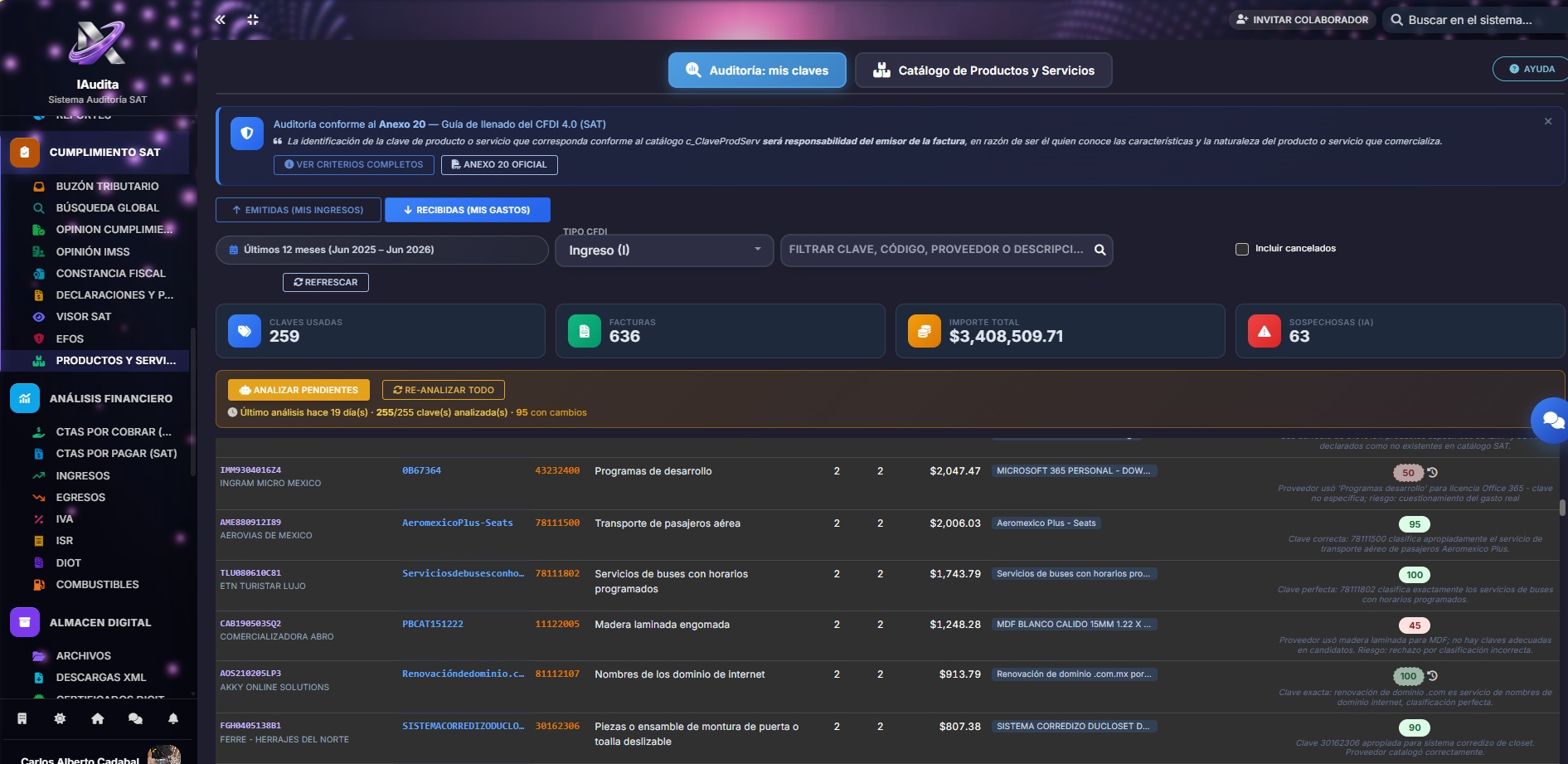This screenshot has width=1568, height=764.
Task: Click Analizar Pendientes button
Action: pyautogui.click(x=299, y=390)
